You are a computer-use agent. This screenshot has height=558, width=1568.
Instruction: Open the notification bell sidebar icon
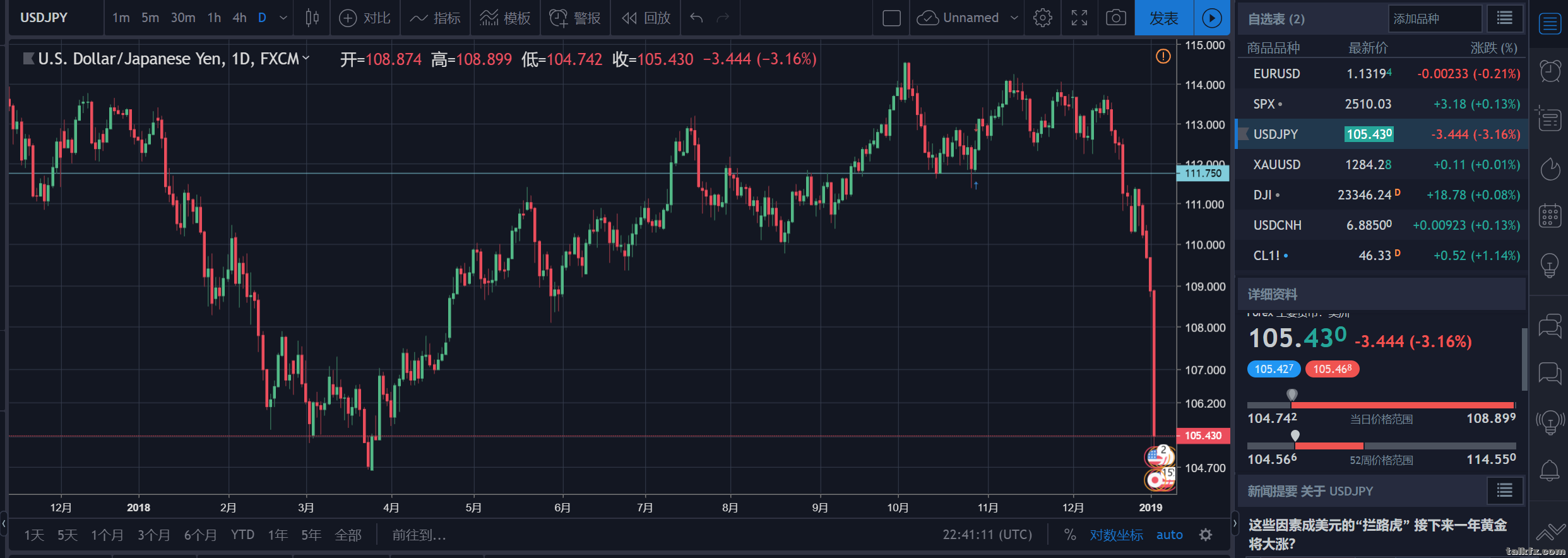[x=1550, y=470]
